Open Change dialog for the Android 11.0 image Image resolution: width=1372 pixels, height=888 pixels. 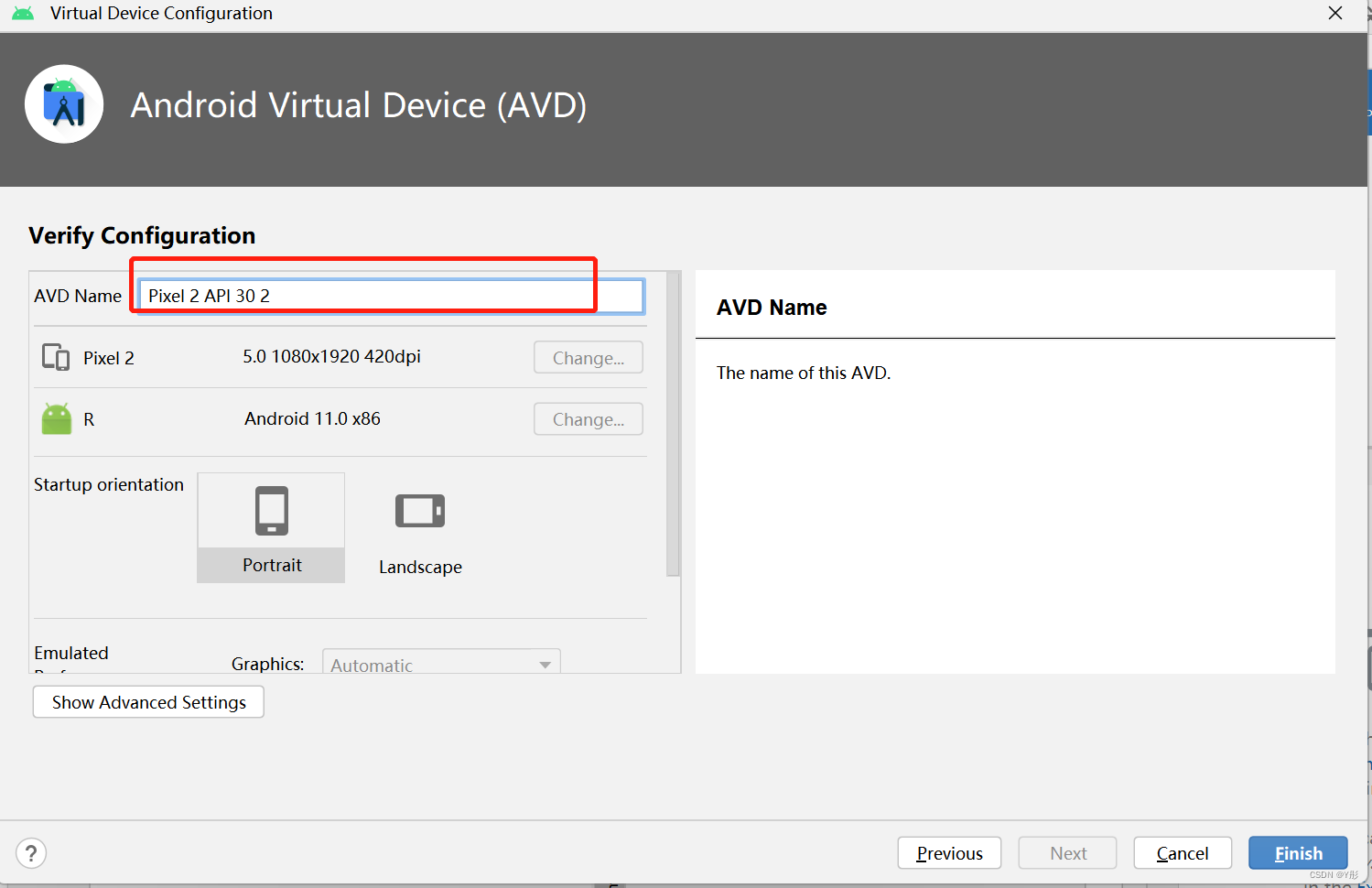[588, 418]
